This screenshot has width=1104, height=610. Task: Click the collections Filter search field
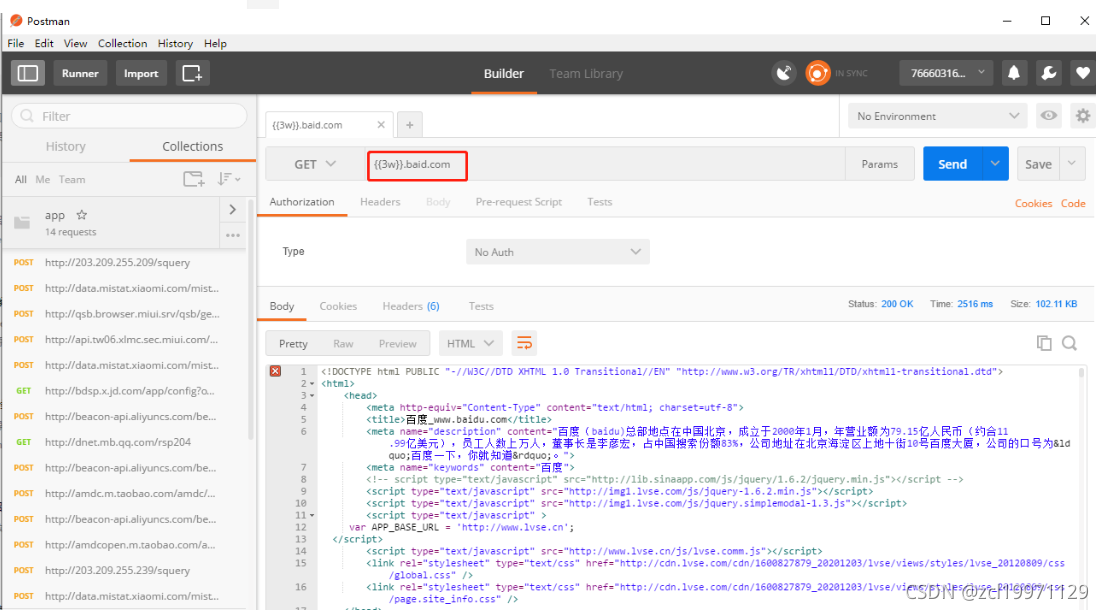click(x=130, y=116)
